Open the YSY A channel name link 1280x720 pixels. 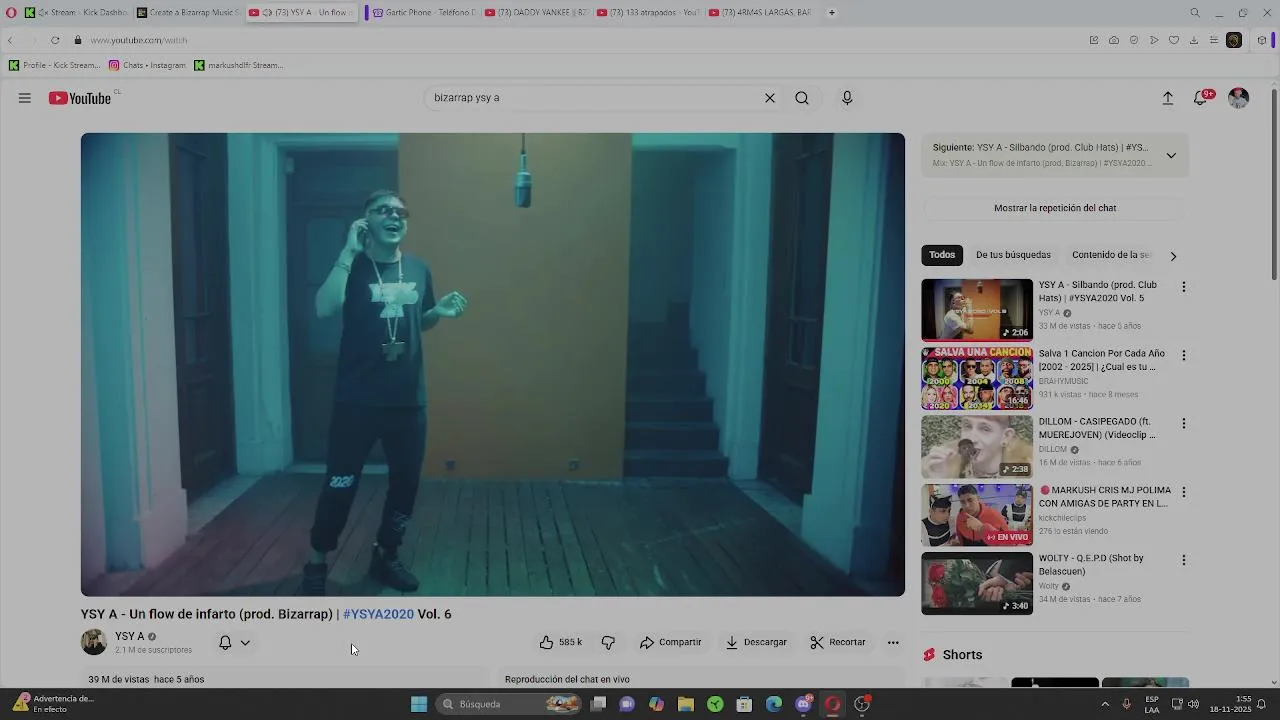pyautogui.click(x=130, y=636)
